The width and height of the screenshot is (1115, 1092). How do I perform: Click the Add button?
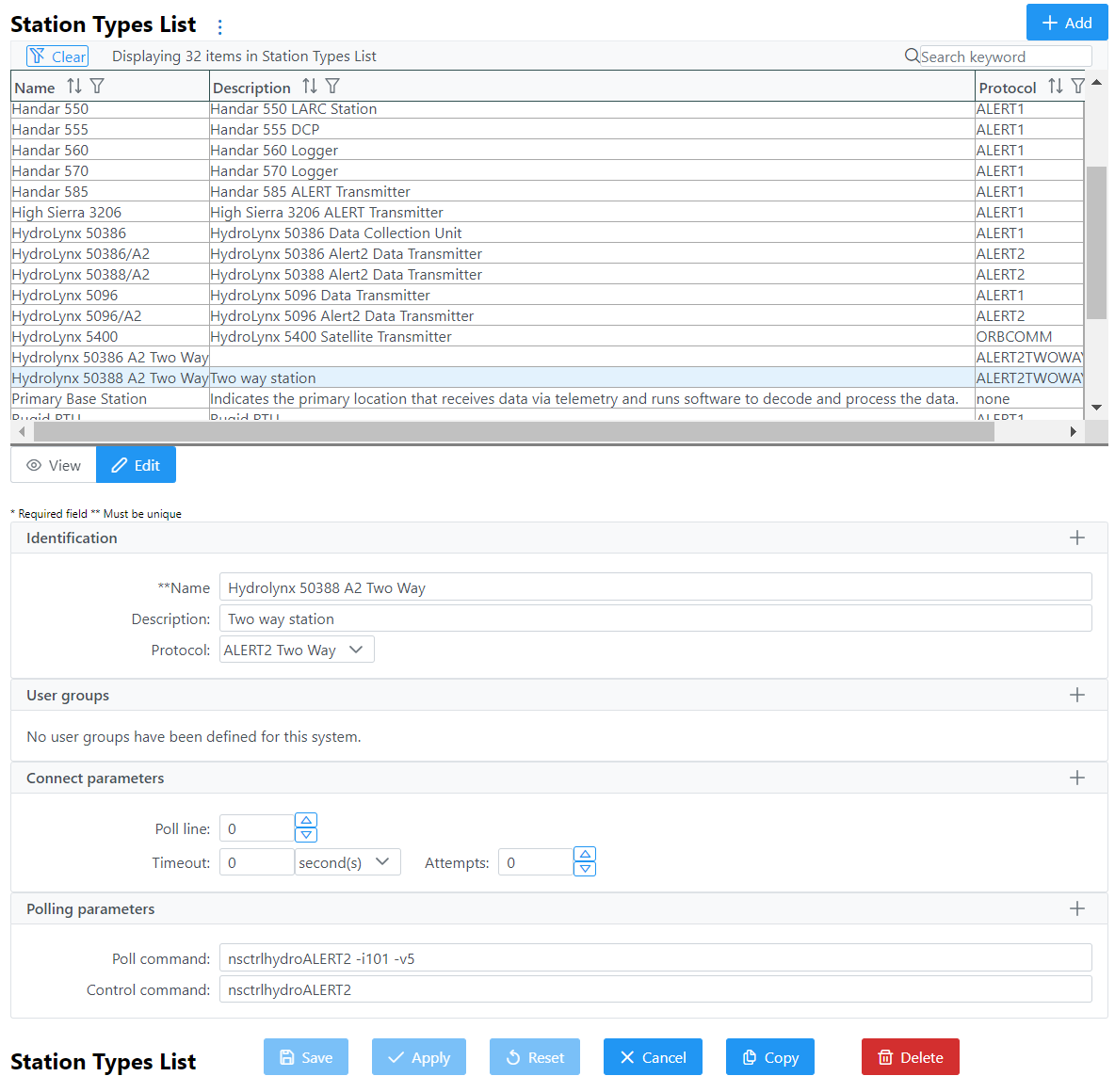[x=1066, y=23]
